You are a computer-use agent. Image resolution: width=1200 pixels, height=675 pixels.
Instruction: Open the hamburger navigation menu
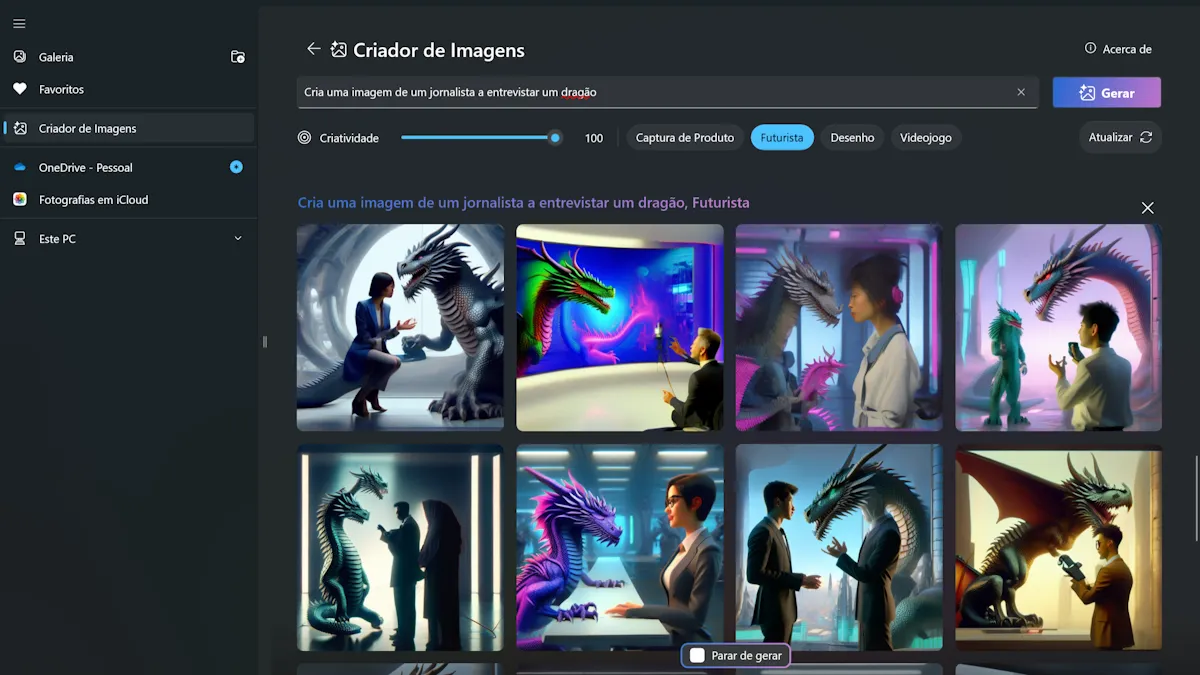coord(19,24)
